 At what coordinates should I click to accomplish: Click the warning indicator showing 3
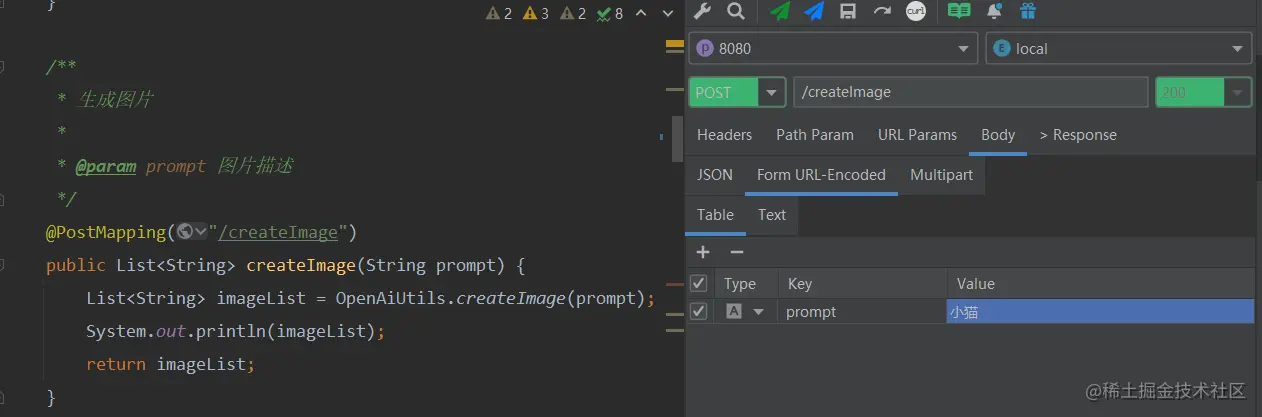[536, 13]
